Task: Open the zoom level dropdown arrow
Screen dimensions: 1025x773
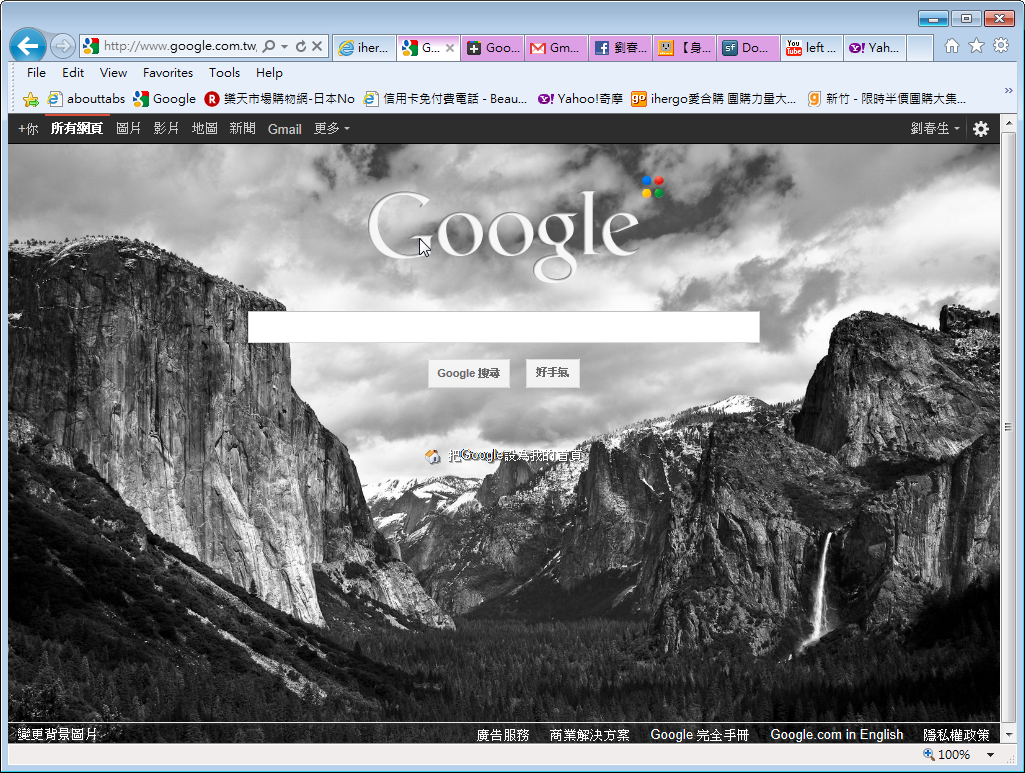Action: click(990, 755)
